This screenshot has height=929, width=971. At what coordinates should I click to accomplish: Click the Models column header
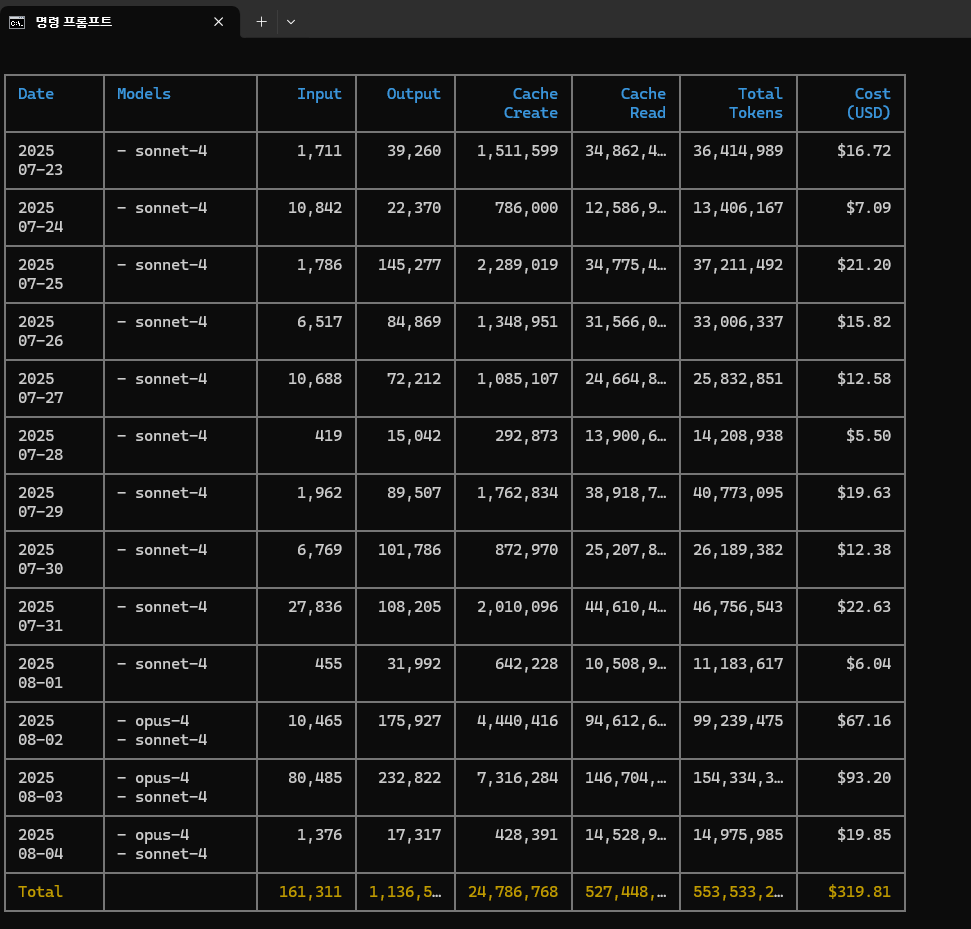click(144, 94)
